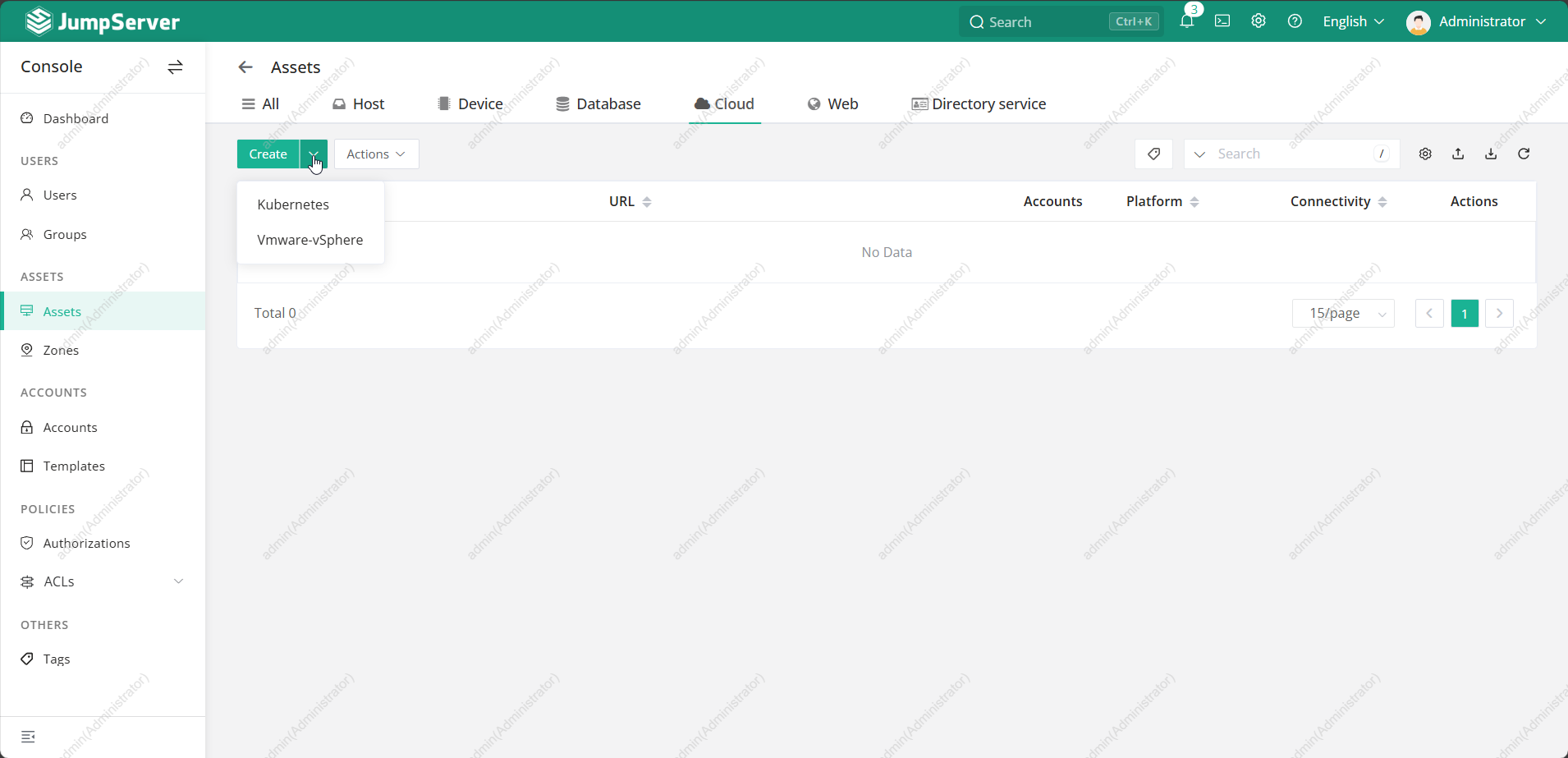Image resolution: width=1568 pixels, height=758 pixels.
Task: Toggle the console view switch icon
Action: [x=175, y=67]
